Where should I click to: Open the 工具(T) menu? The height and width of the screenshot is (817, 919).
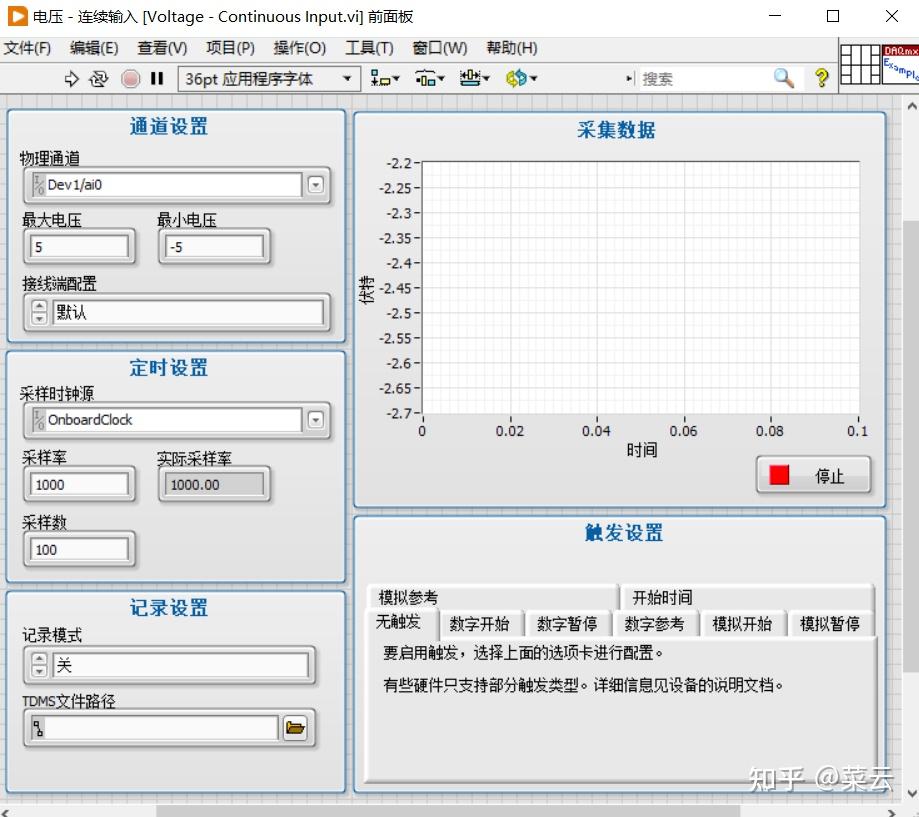(x=369, y=48)
